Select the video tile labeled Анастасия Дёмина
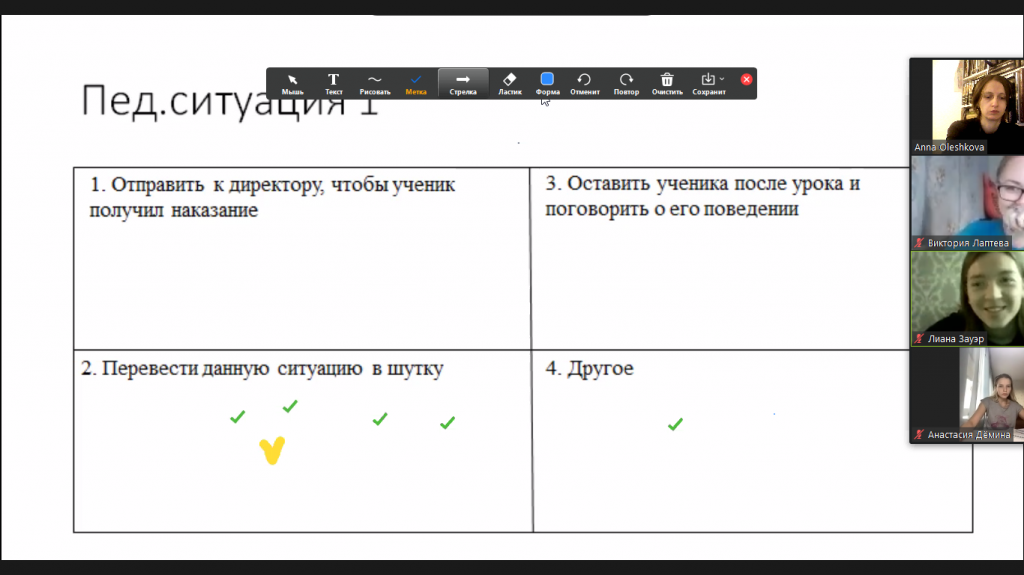This screenshot has width=1024, height=575. pyautogui.click(x=966, y=394)
